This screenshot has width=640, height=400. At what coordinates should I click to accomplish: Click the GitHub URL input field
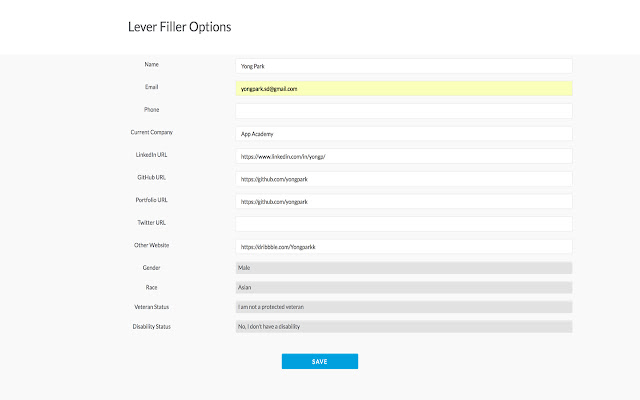tap(403, 178)
